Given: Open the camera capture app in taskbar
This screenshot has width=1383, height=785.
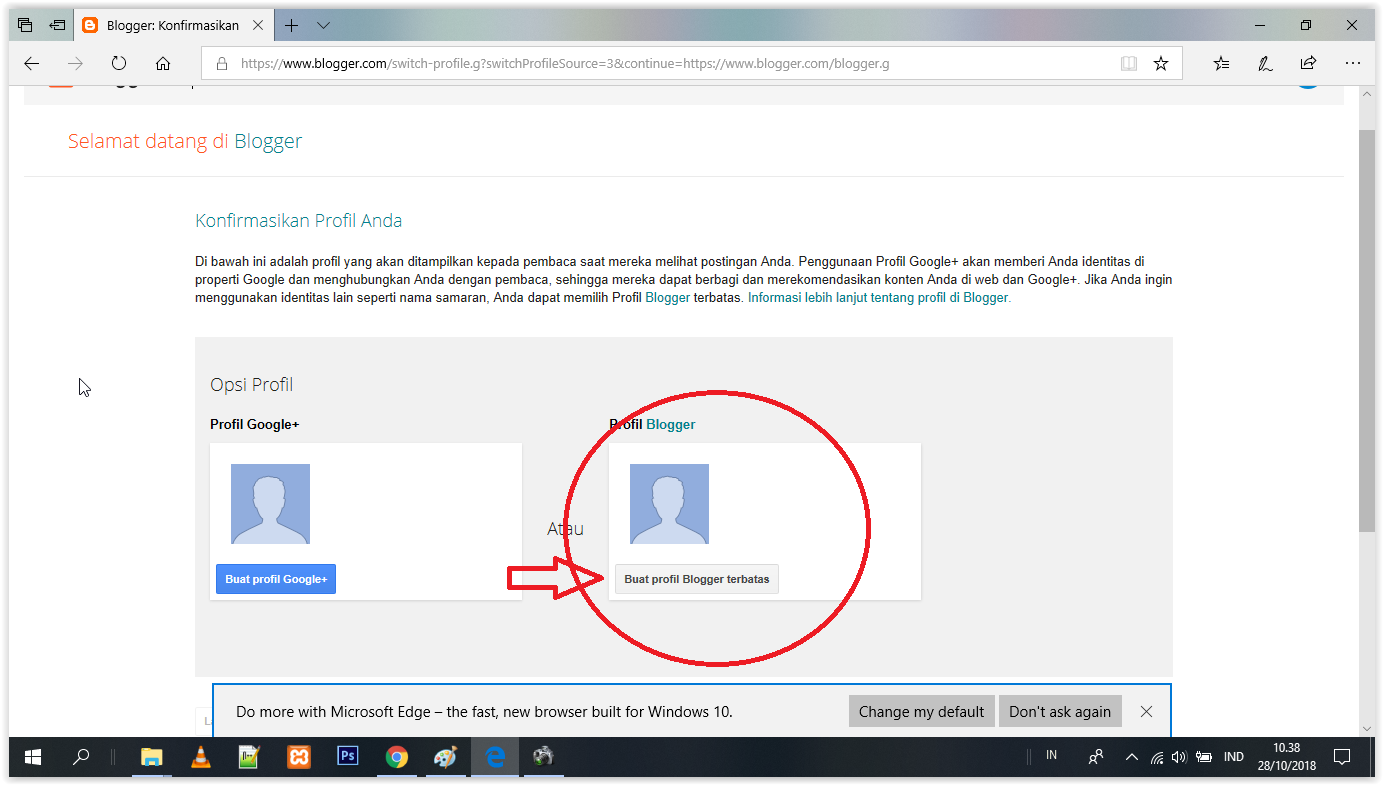Looking at the screenshot, I should (x=543, y=757).
